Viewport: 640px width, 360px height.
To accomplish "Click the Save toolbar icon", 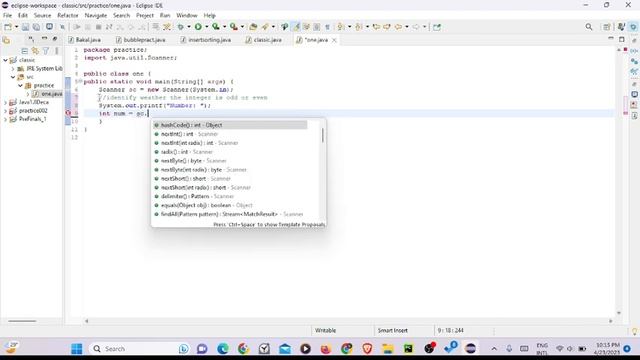I will coord(25,27).
